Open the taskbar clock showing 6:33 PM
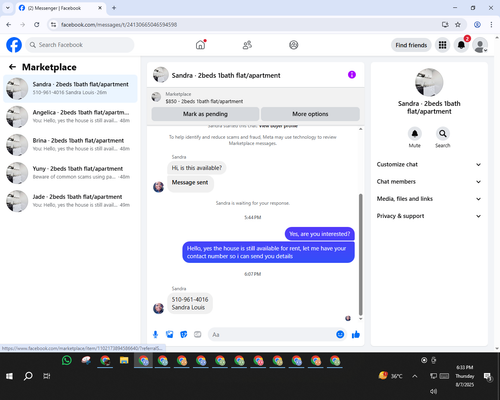The width and height of the screenshot is (500, 400). [x=465, y=376]
